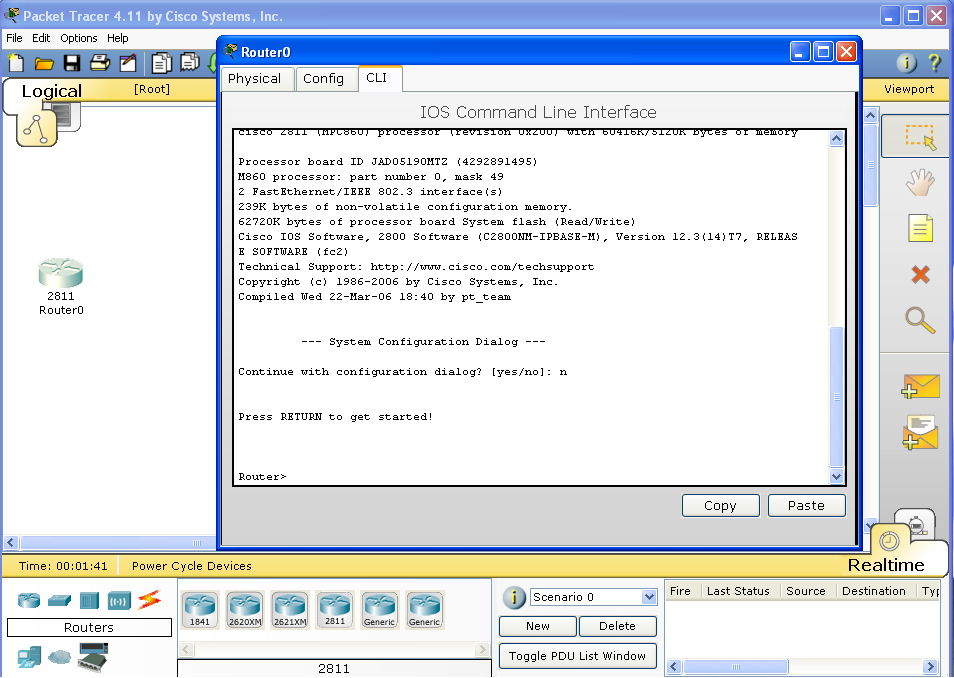Viewport: 954px width, 678px height.
Task: Click the Copy toolbar icon
Action: point(162,63)
